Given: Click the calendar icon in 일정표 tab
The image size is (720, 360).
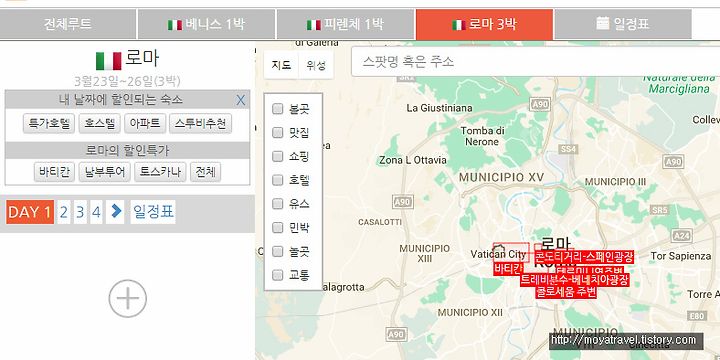Looking at the screenshot, I should click(x=602, y=23).
